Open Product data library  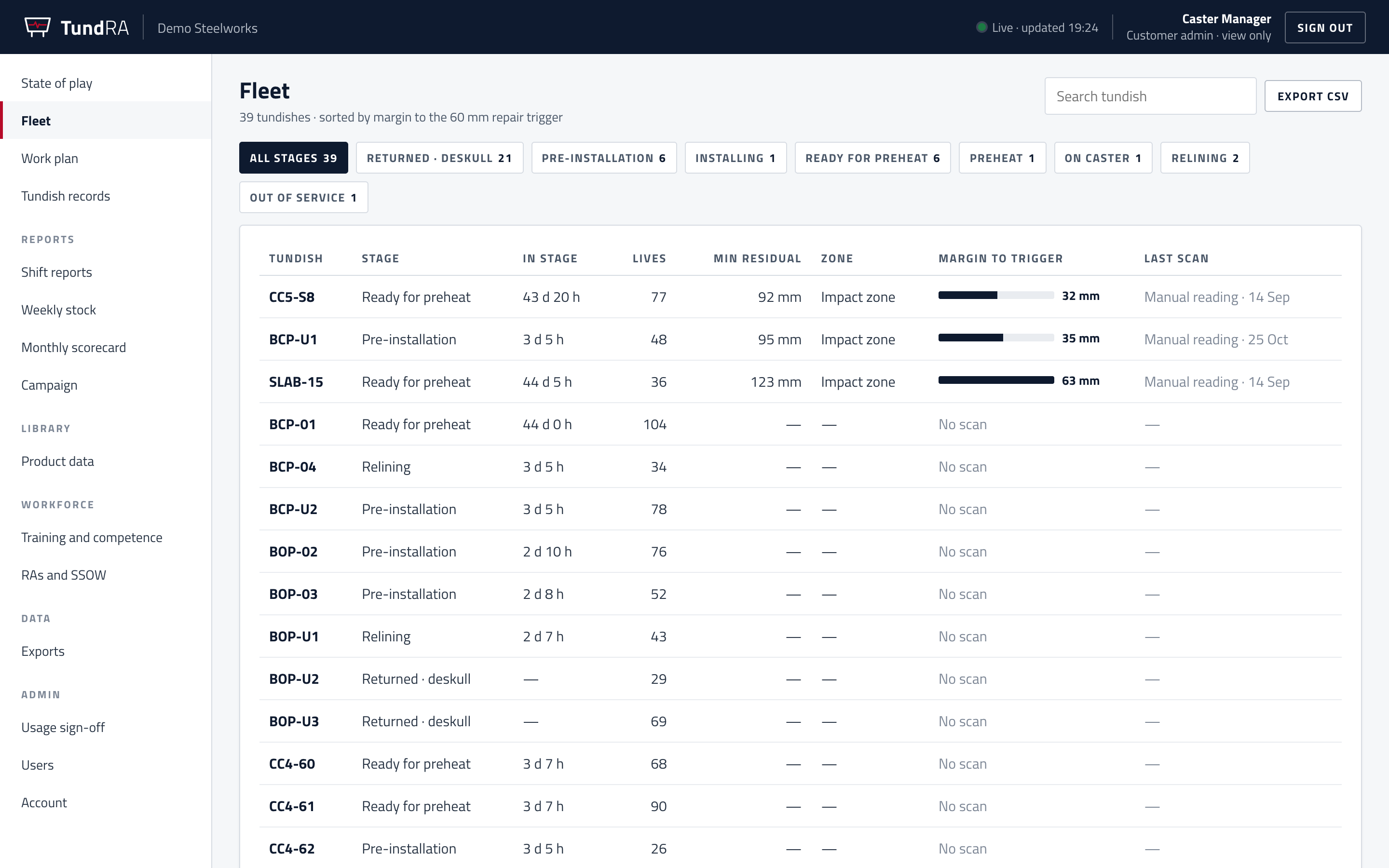106,461
